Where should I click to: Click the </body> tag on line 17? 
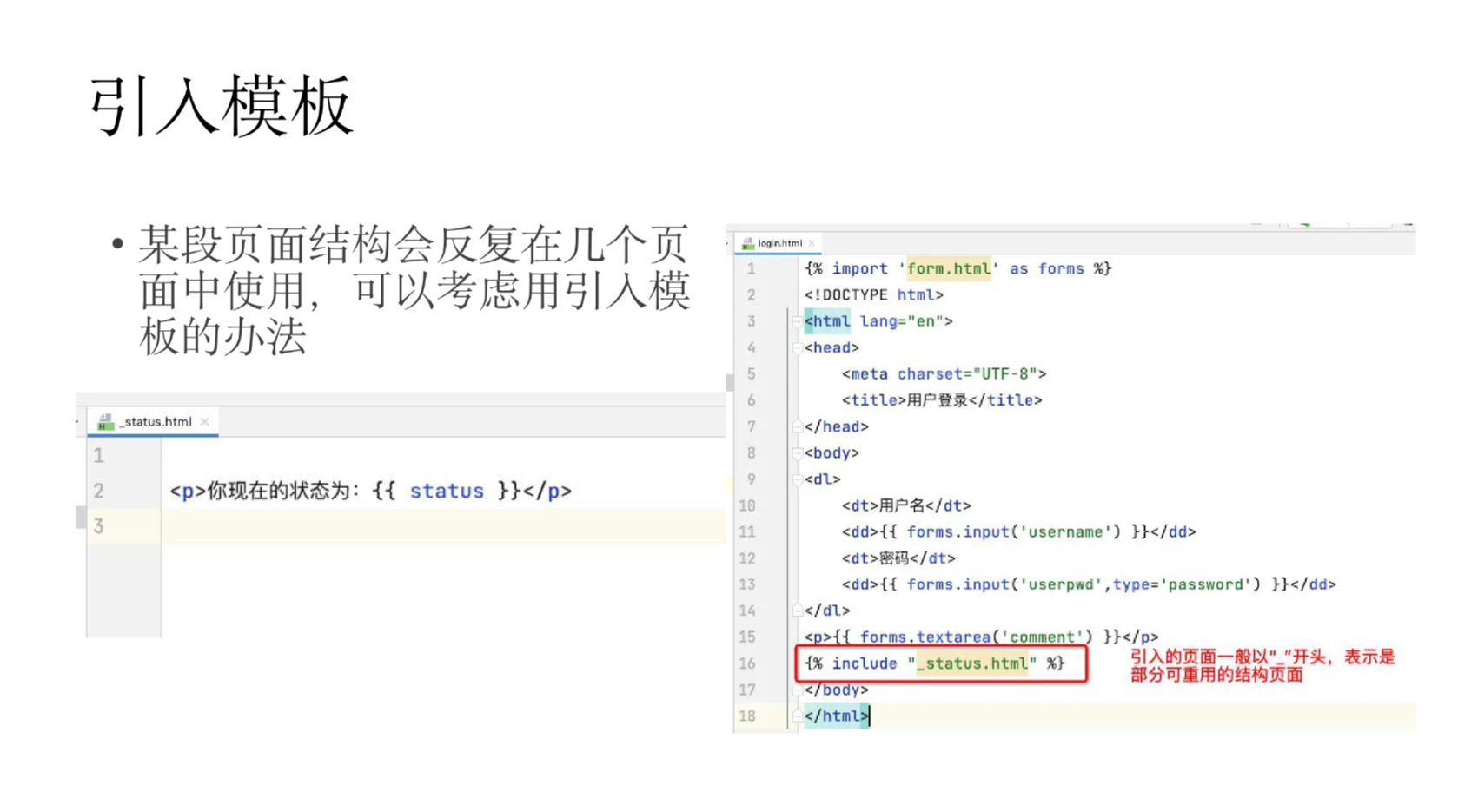coord(836,690)
